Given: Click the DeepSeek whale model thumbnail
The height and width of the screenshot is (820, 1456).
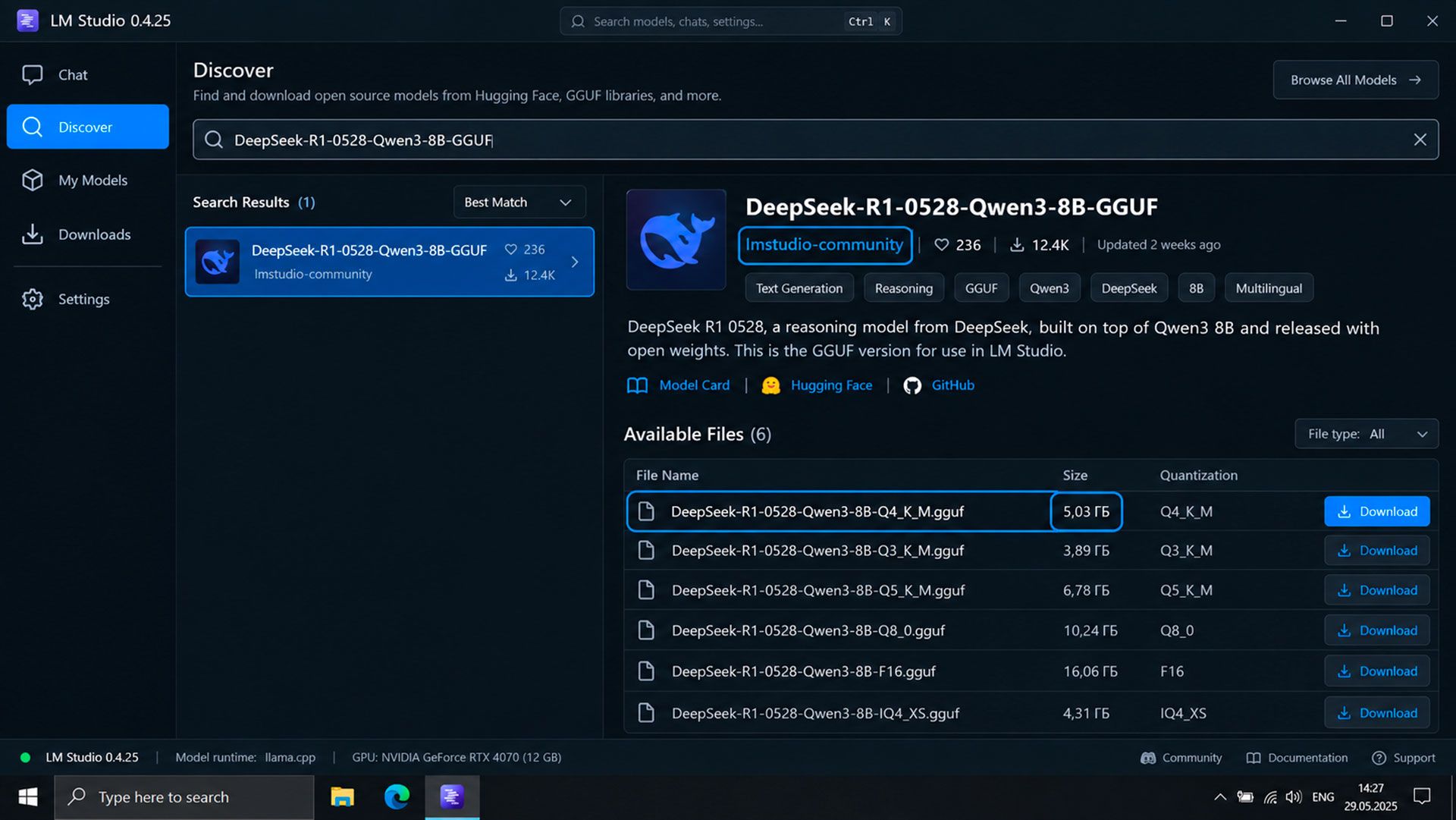Looking at the screenshot, I should tap(676, 240).
